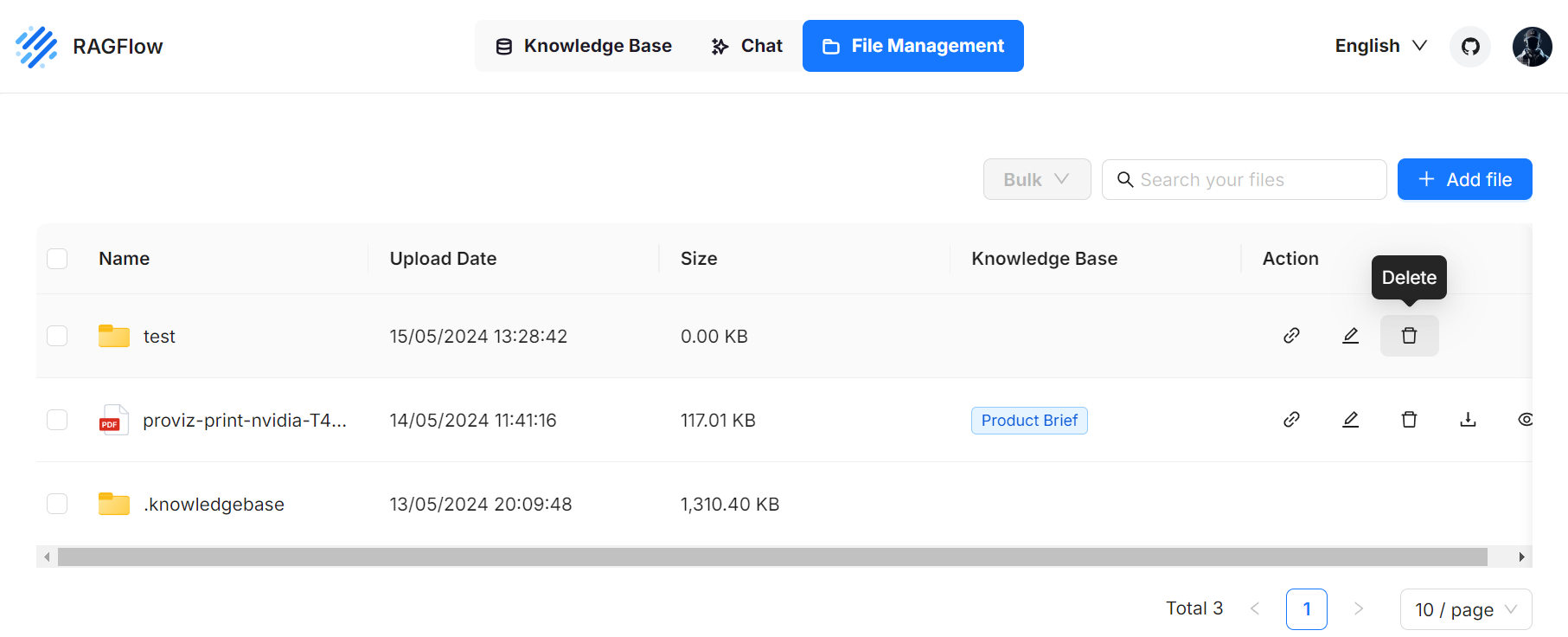Image resolution: width=1568 pixels, height=637 pixels.
Task: Toggle the select-all checkbox in table header
Action: (x=57, y=259)
